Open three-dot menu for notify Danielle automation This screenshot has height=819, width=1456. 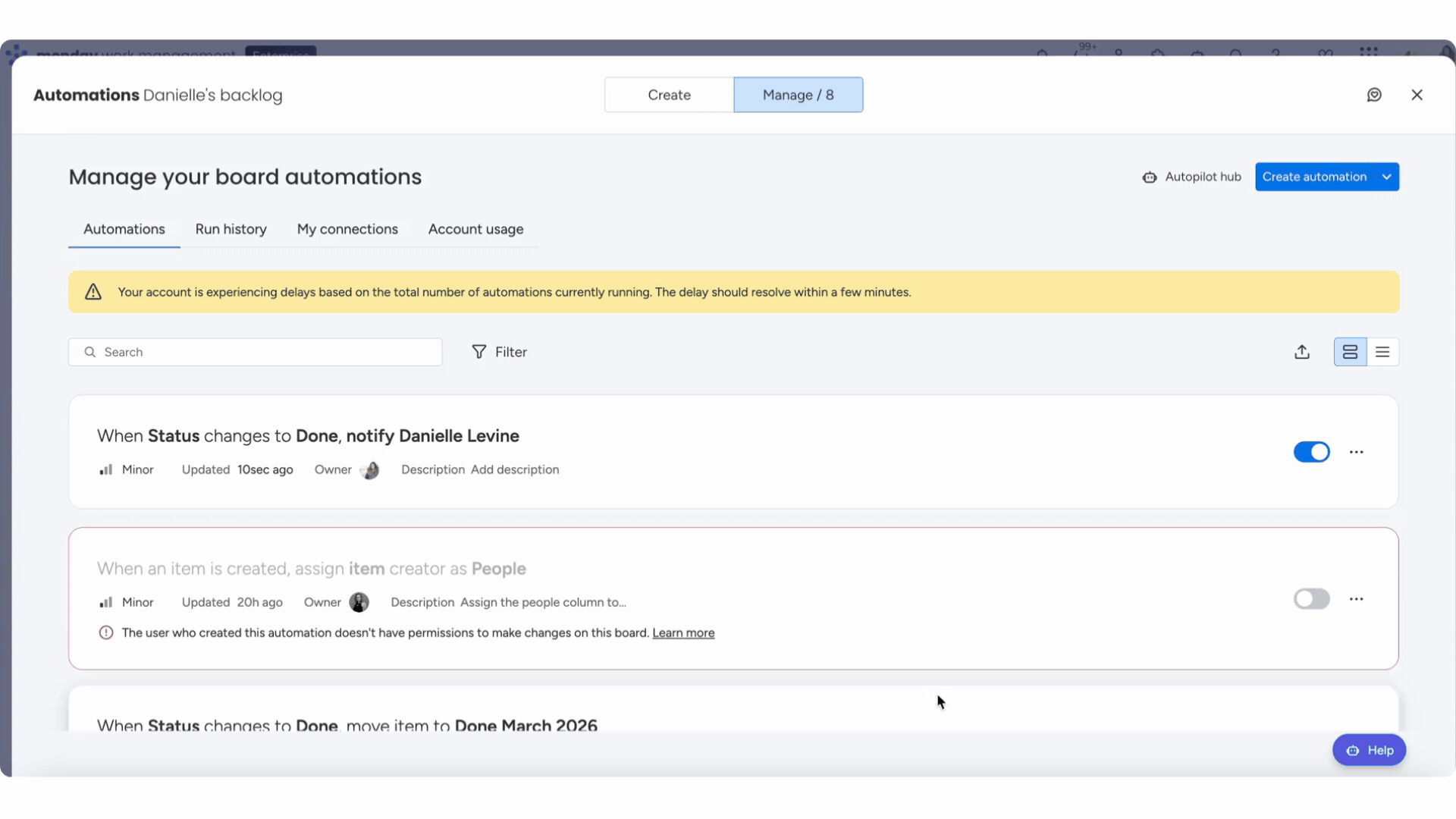[1356, 452]
